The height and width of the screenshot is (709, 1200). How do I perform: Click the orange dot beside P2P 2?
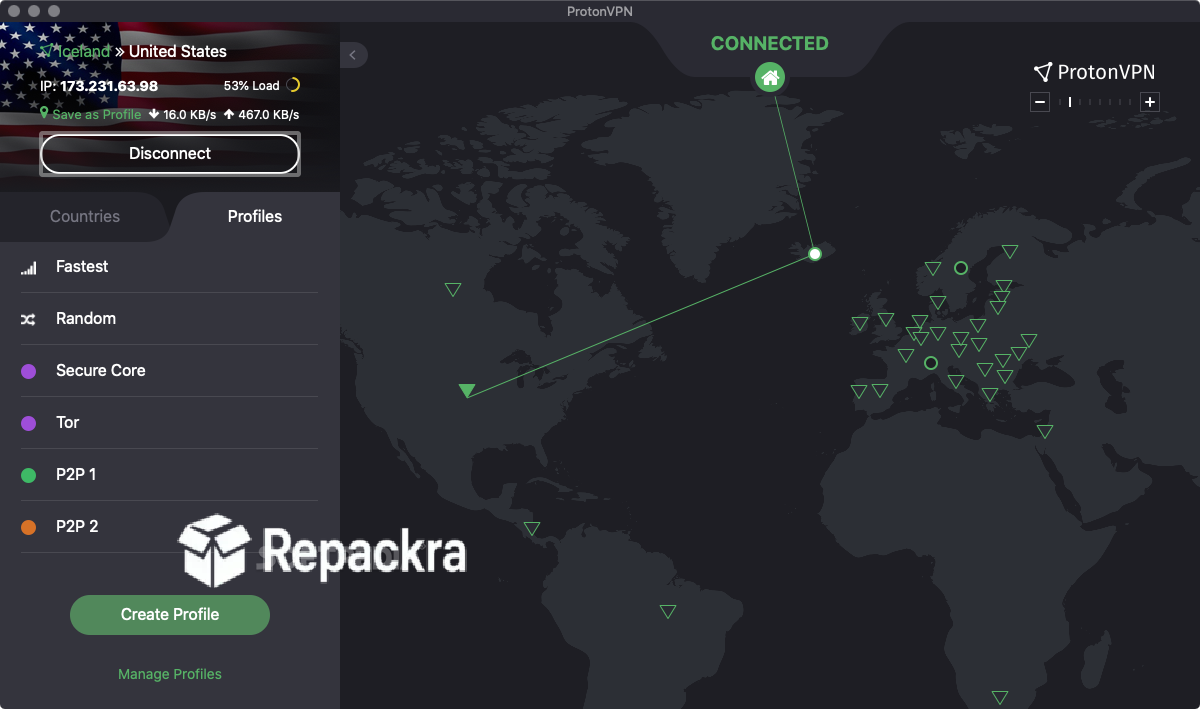coord(29,527)
